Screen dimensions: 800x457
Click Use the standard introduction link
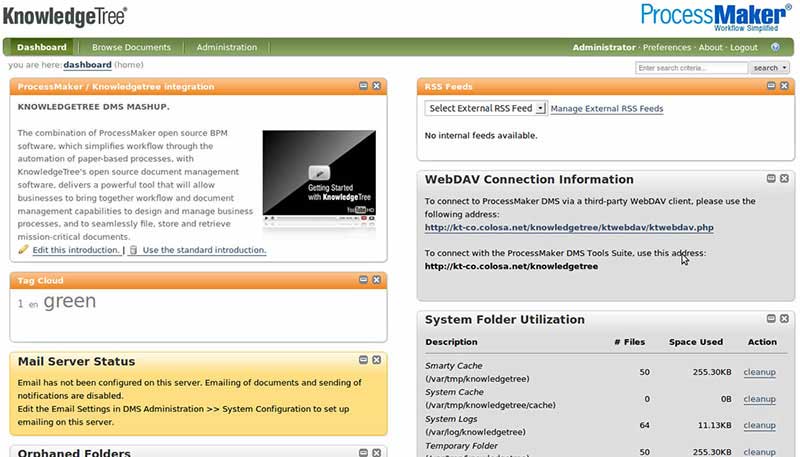point(204,250)
